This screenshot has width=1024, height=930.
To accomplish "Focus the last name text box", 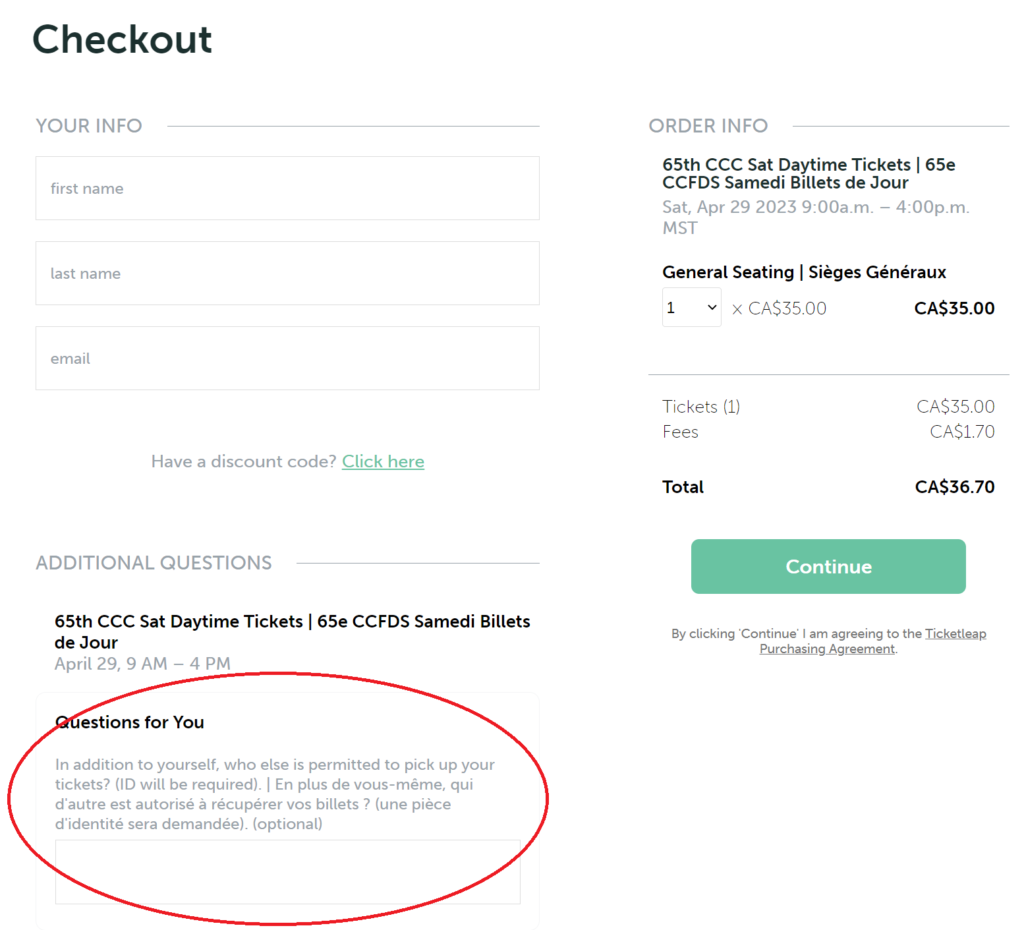I will 287,273.
